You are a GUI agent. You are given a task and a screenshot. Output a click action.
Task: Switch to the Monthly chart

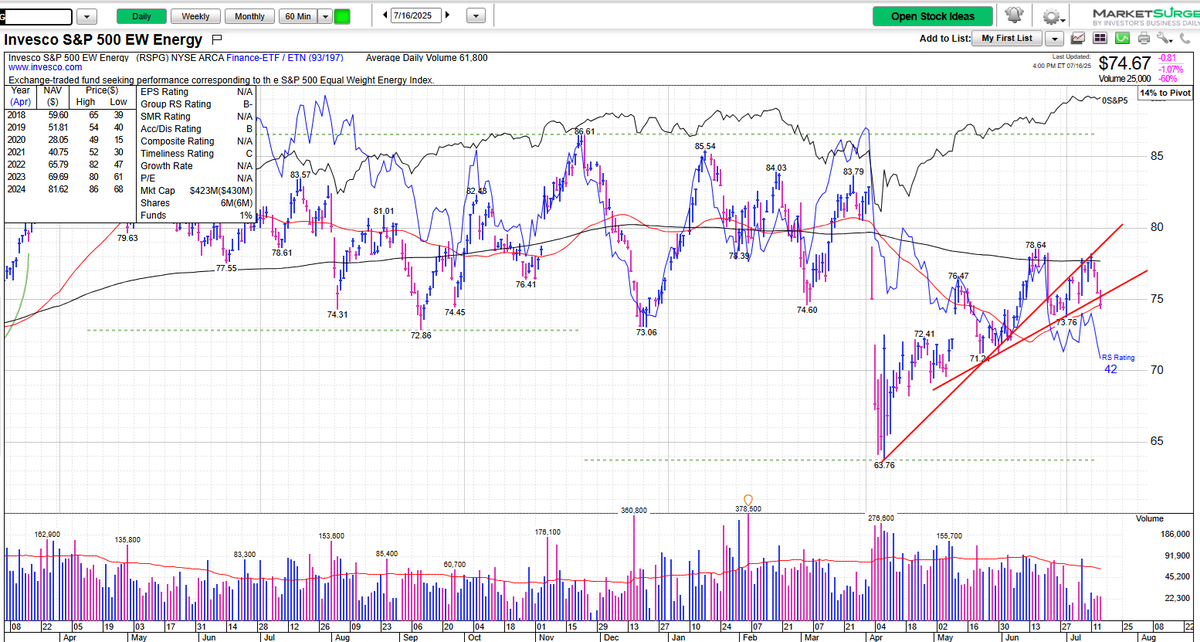pos(249,16)
